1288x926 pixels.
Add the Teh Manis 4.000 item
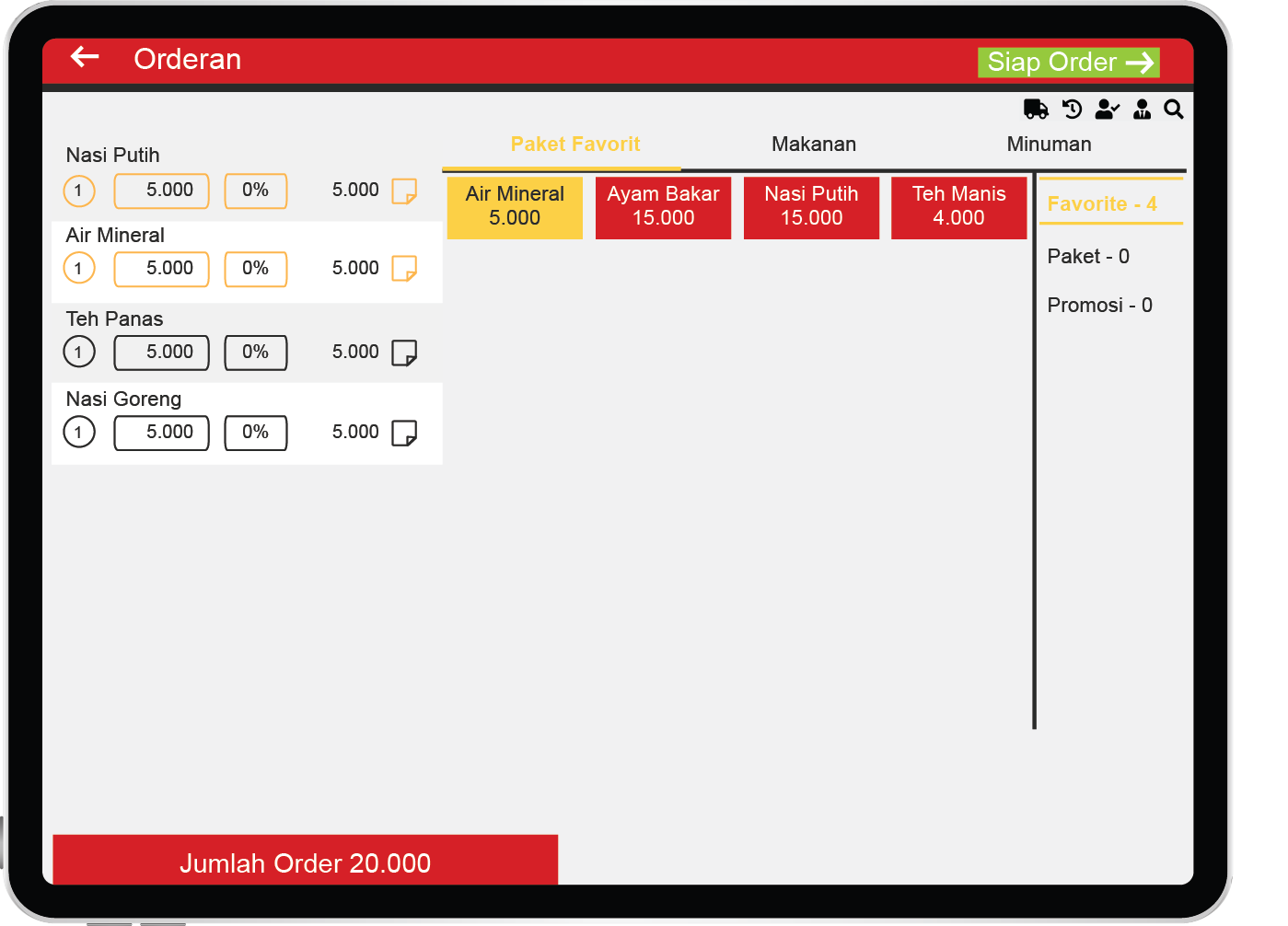pyautogui.click(x=958, y=207)
